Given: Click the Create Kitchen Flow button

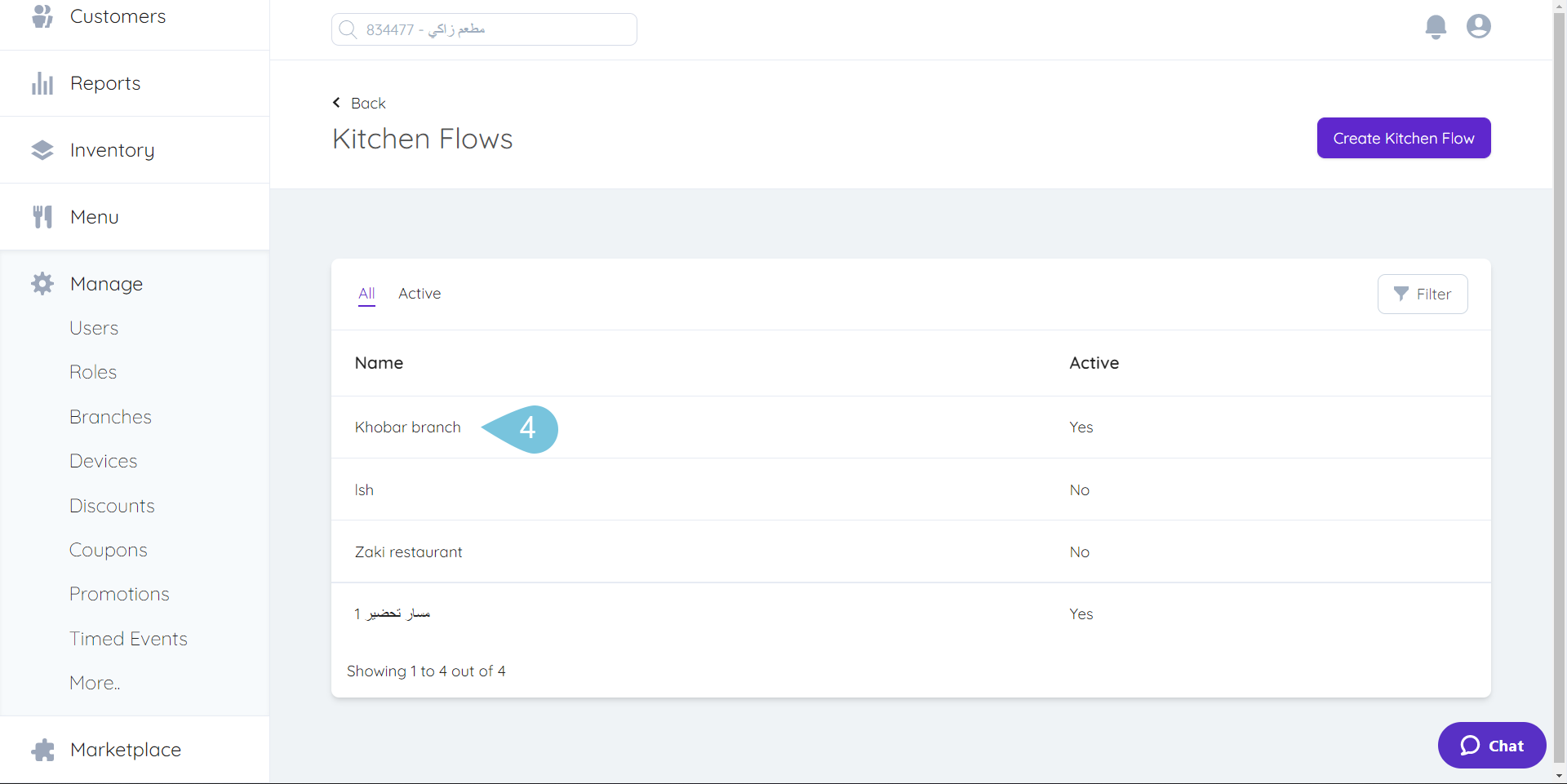Looking at the screenshot, I should pos(1403,137).
